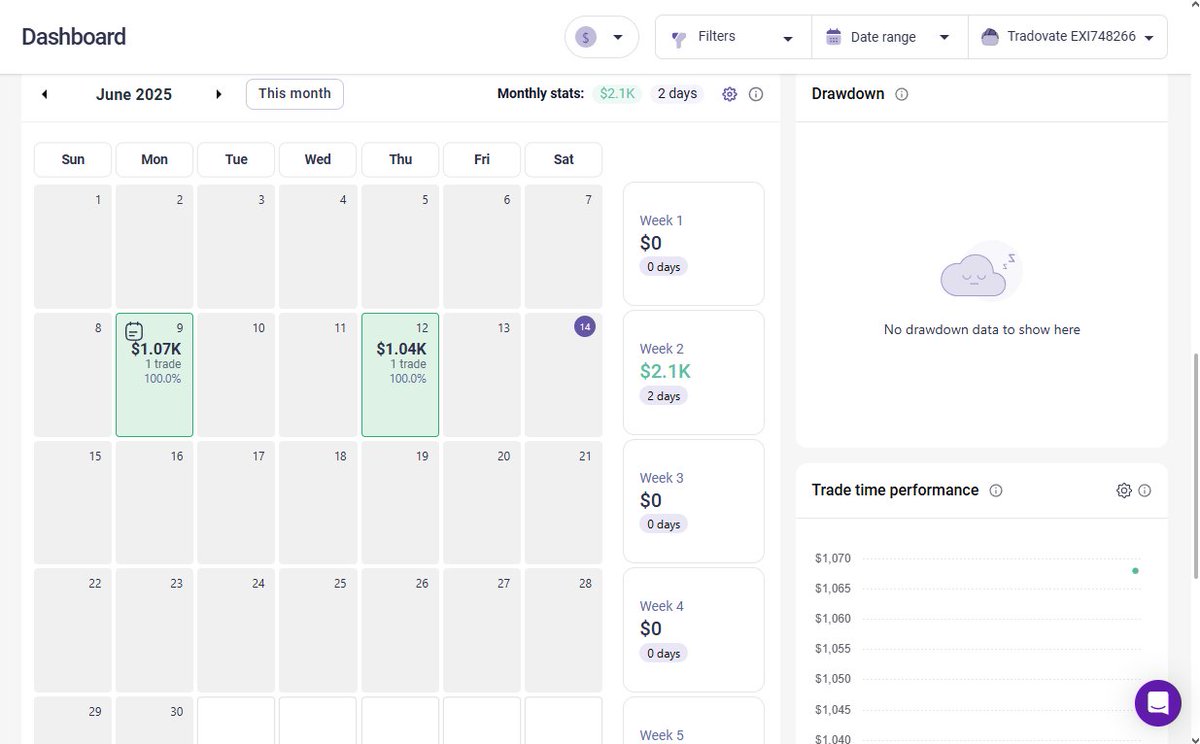
Task: Click the dollar currency icon
Action: point(587,37)
